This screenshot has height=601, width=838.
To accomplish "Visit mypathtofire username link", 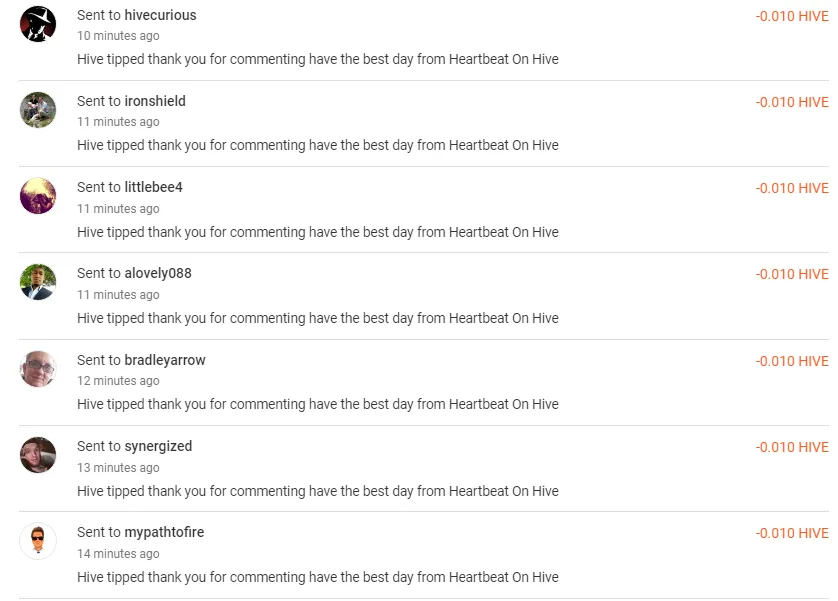I will 164,532.
